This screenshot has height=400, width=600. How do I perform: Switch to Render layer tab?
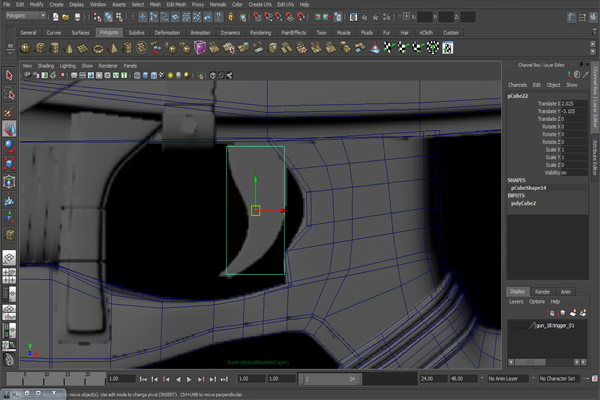coord(542,292)
